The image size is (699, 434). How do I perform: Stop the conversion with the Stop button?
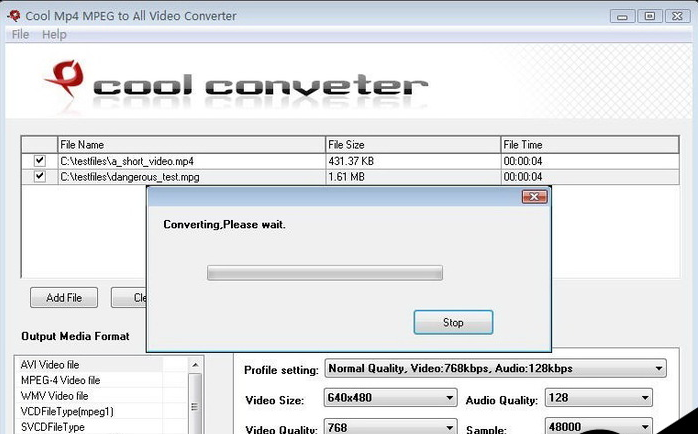coord(453,322)
